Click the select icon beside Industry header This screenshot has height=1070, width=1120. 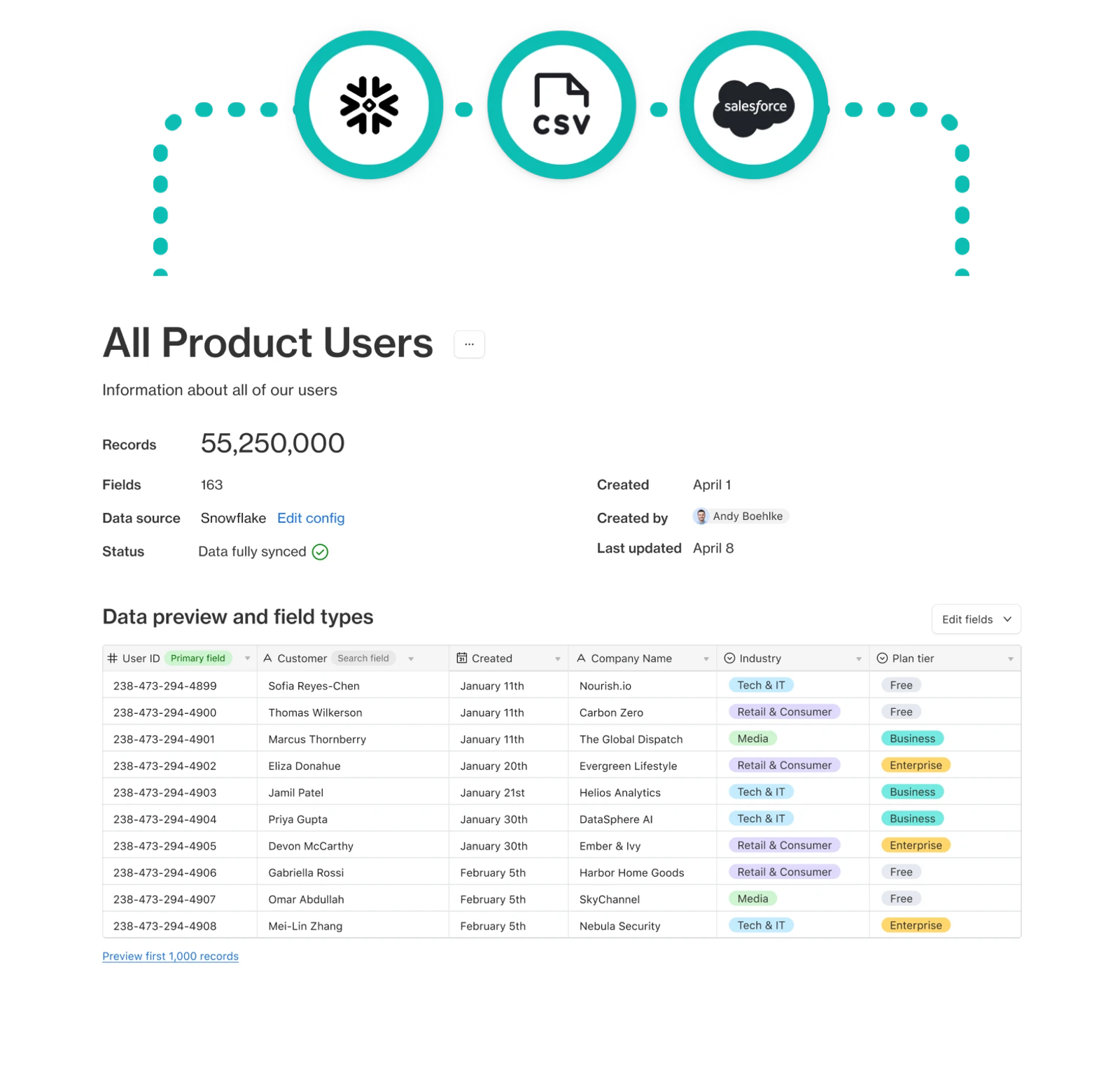click(x=729, y=659)
